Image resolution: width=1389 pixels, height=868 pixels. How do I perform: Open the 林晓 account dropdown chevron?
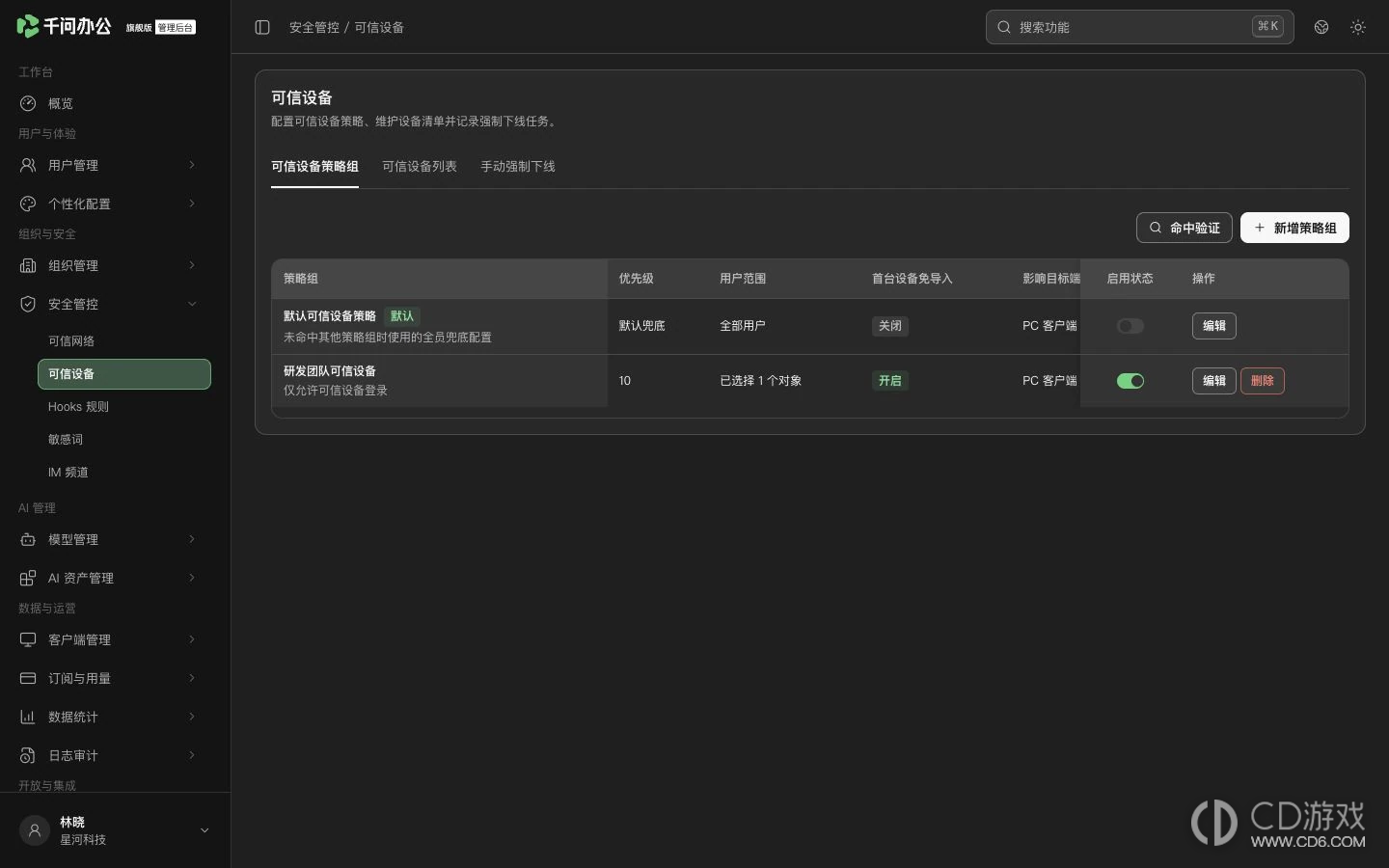pyautogui.click(x=204, y=830)
